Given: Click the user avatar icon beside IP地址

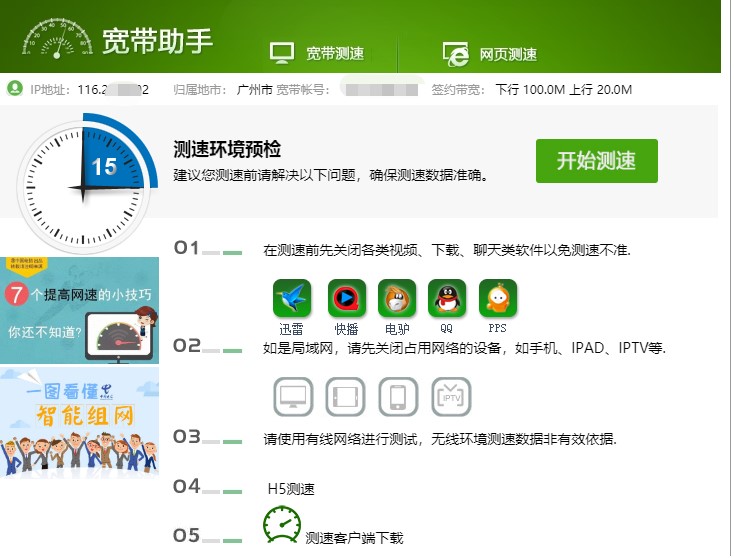Looking at the screenshot, I should (15, 88).
